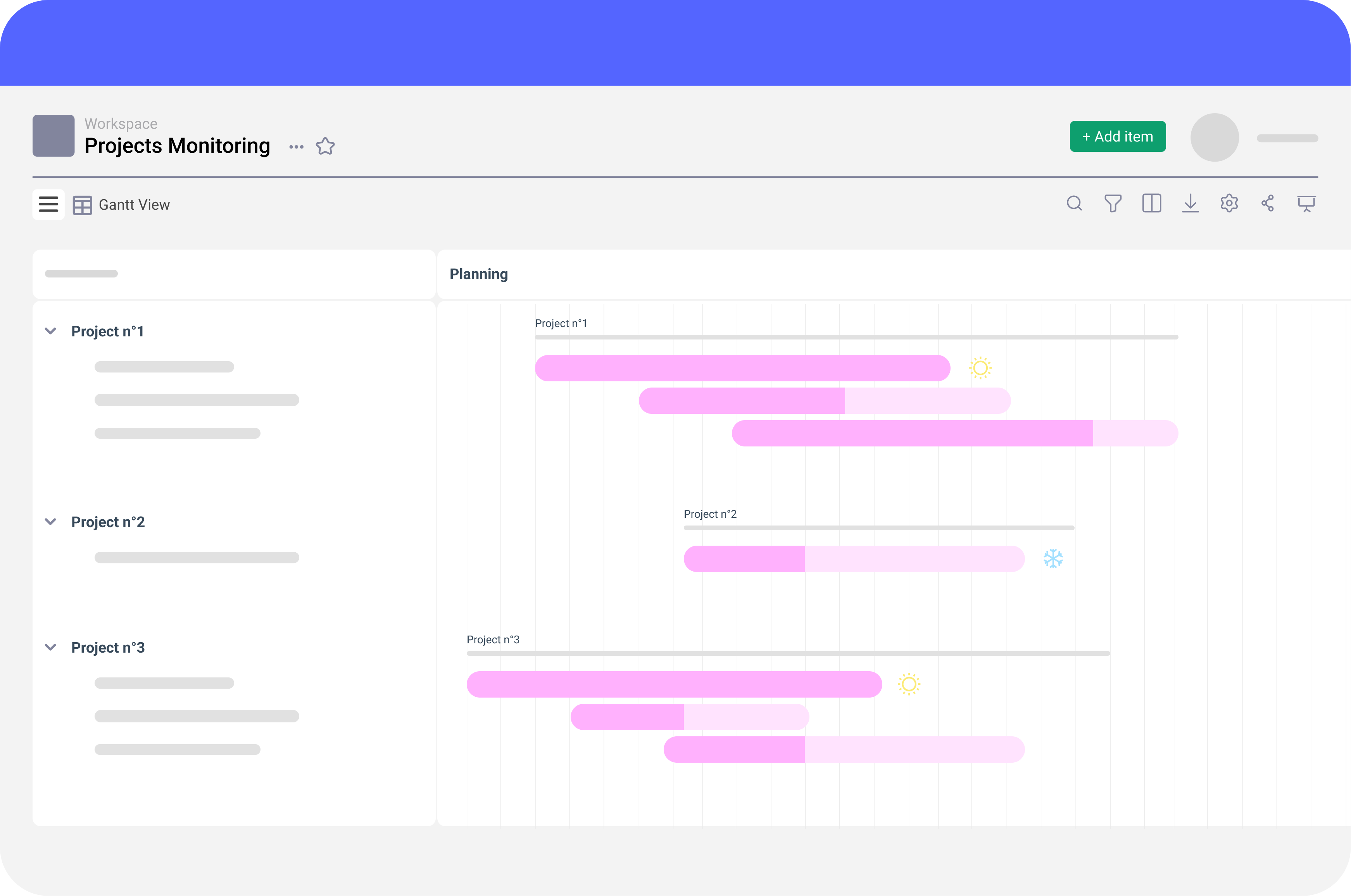1351x896 pixels.
Task: Click the sun marker in Project n°3
Action: (x=909, y=684)
